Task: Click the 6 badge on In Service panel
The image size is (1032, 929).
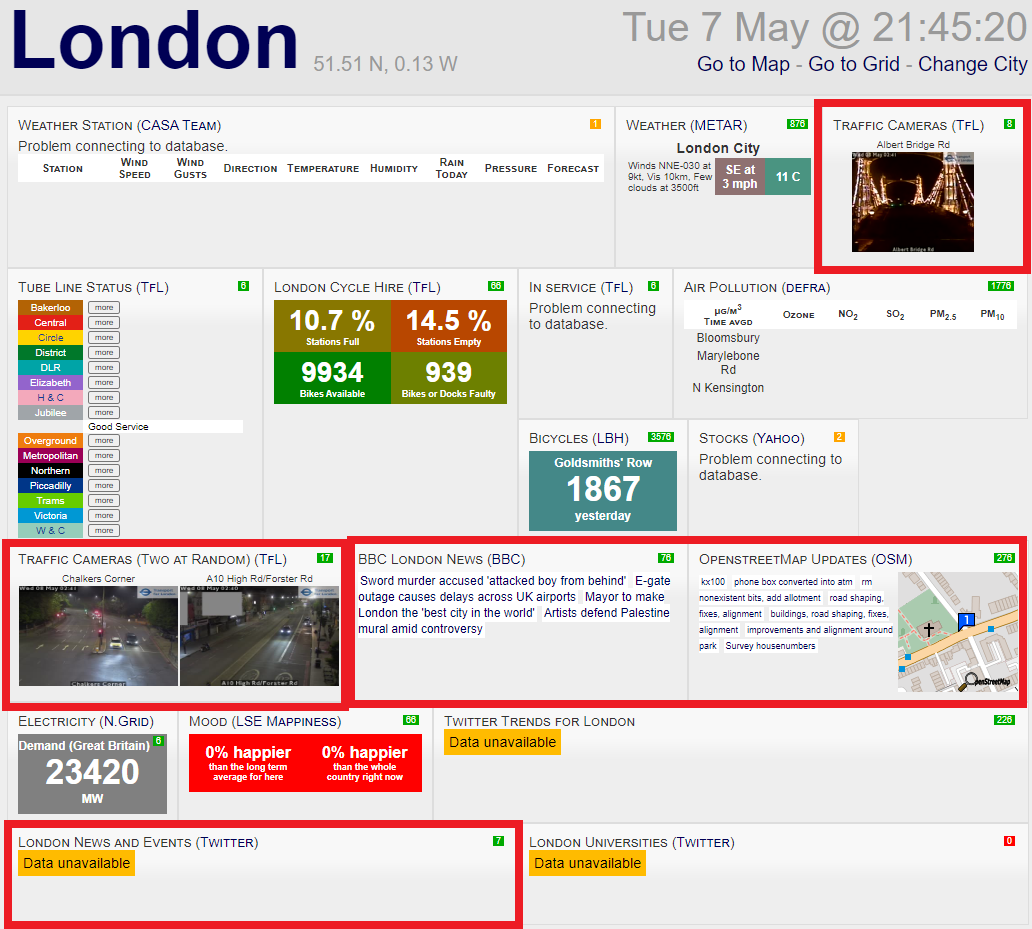Action: pos(654,286)
